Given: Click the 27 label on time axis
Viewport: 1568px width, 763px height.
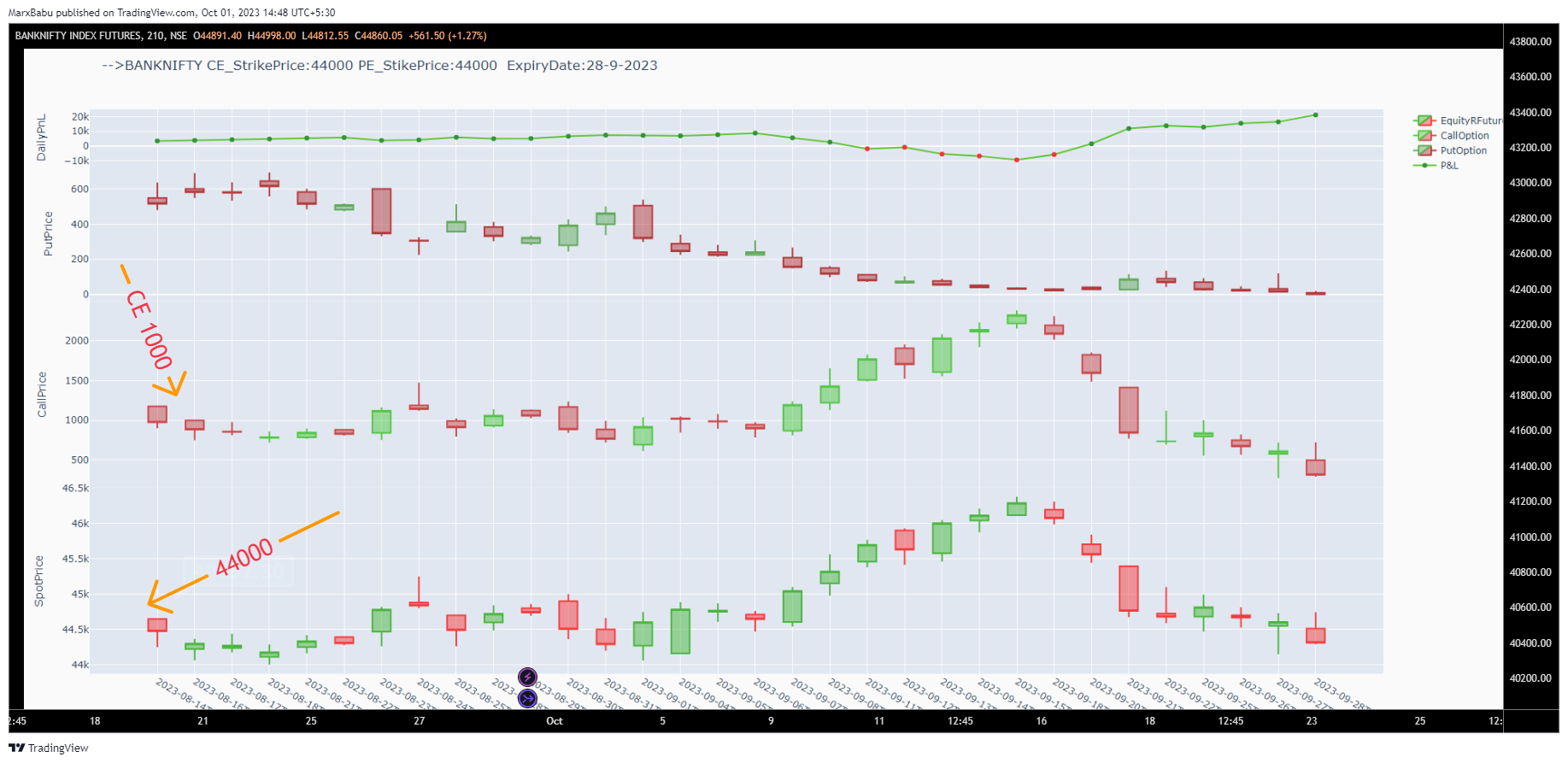Looking at the screenshot, I should (x=420, y=721).
